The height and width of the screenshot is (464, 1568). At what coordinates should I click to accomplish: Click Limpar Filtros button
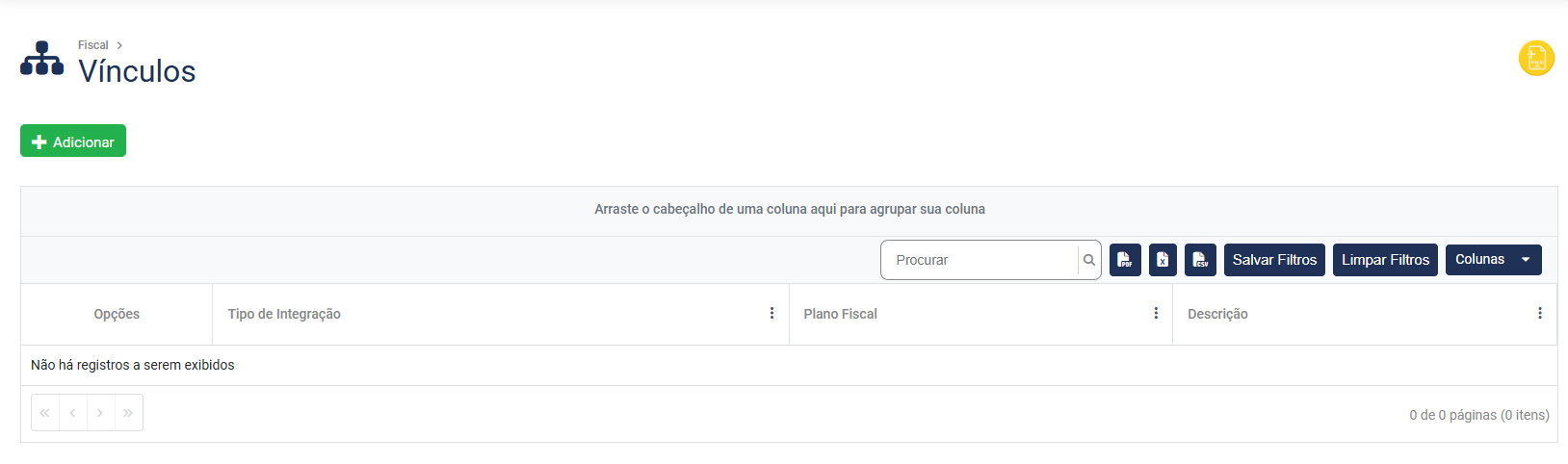click(x=1385, y=260)
